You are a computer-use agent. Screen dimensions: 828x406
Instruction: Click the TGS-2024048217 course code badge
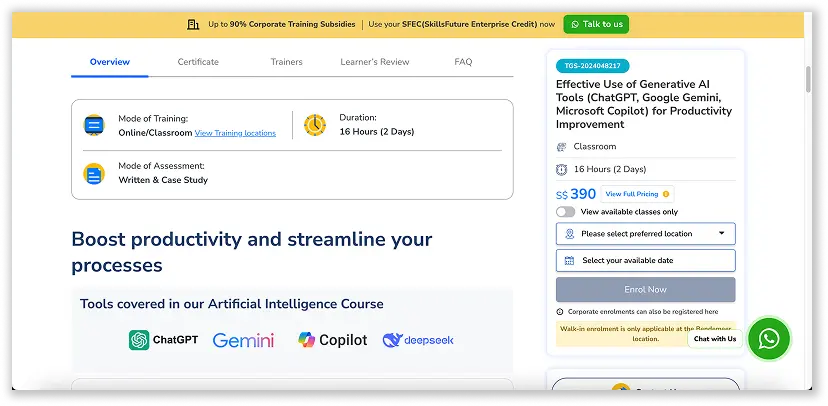(x=592, y=66)
